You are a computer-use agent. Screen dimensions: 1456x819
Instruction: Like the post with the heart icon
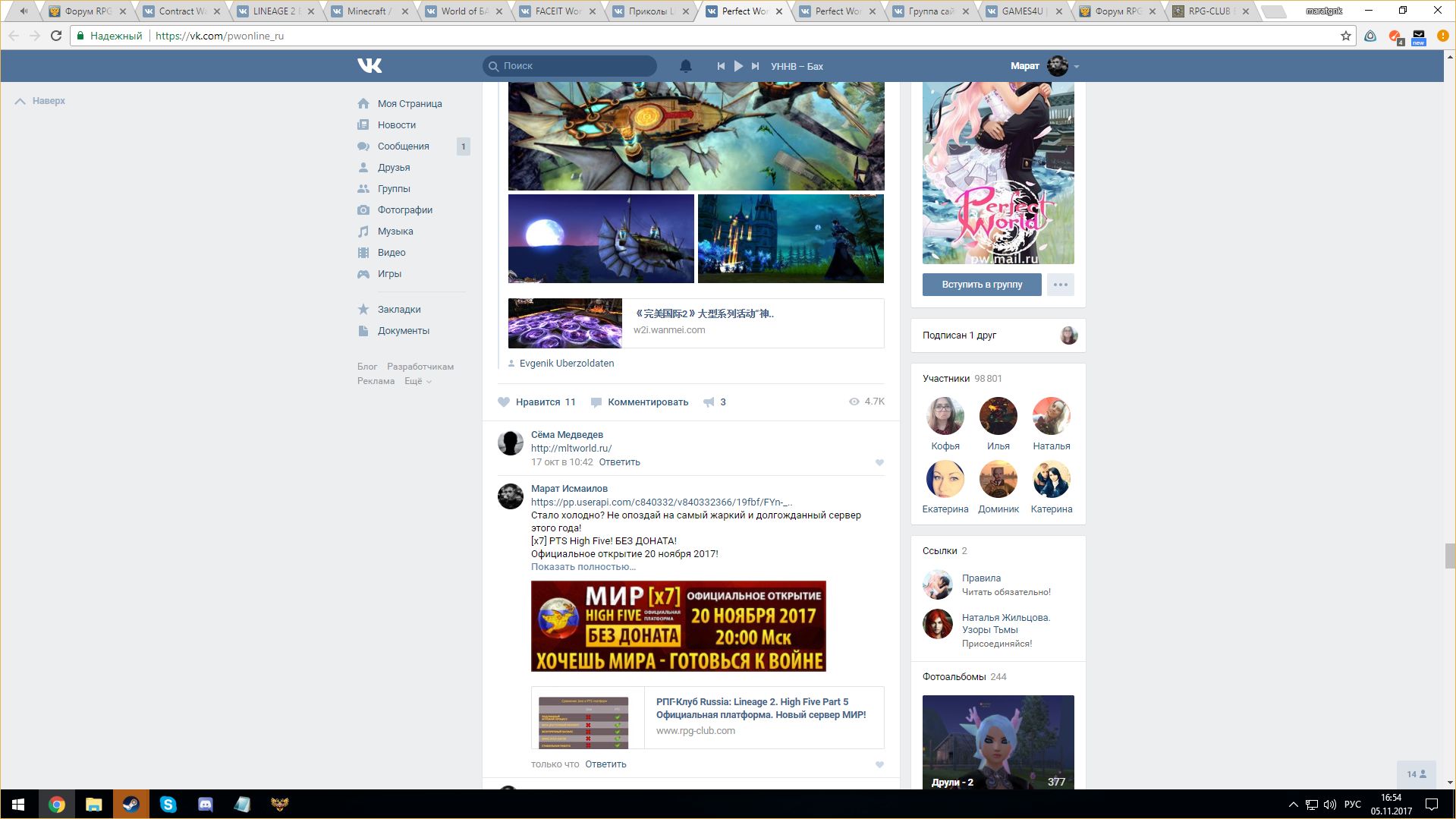point(504,402)
